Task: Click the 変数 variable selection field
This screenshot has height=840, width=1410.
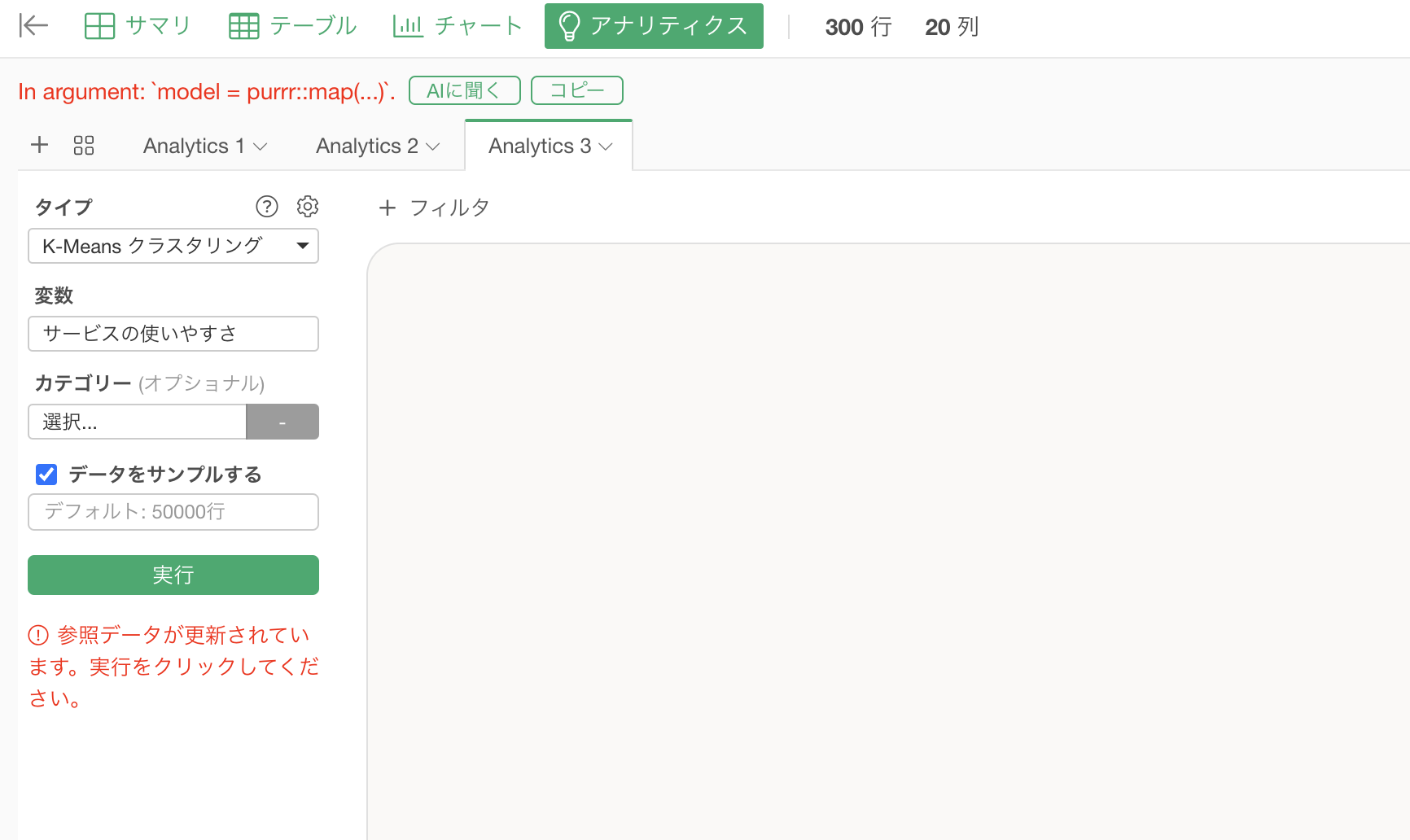Action: pos(173,334)
